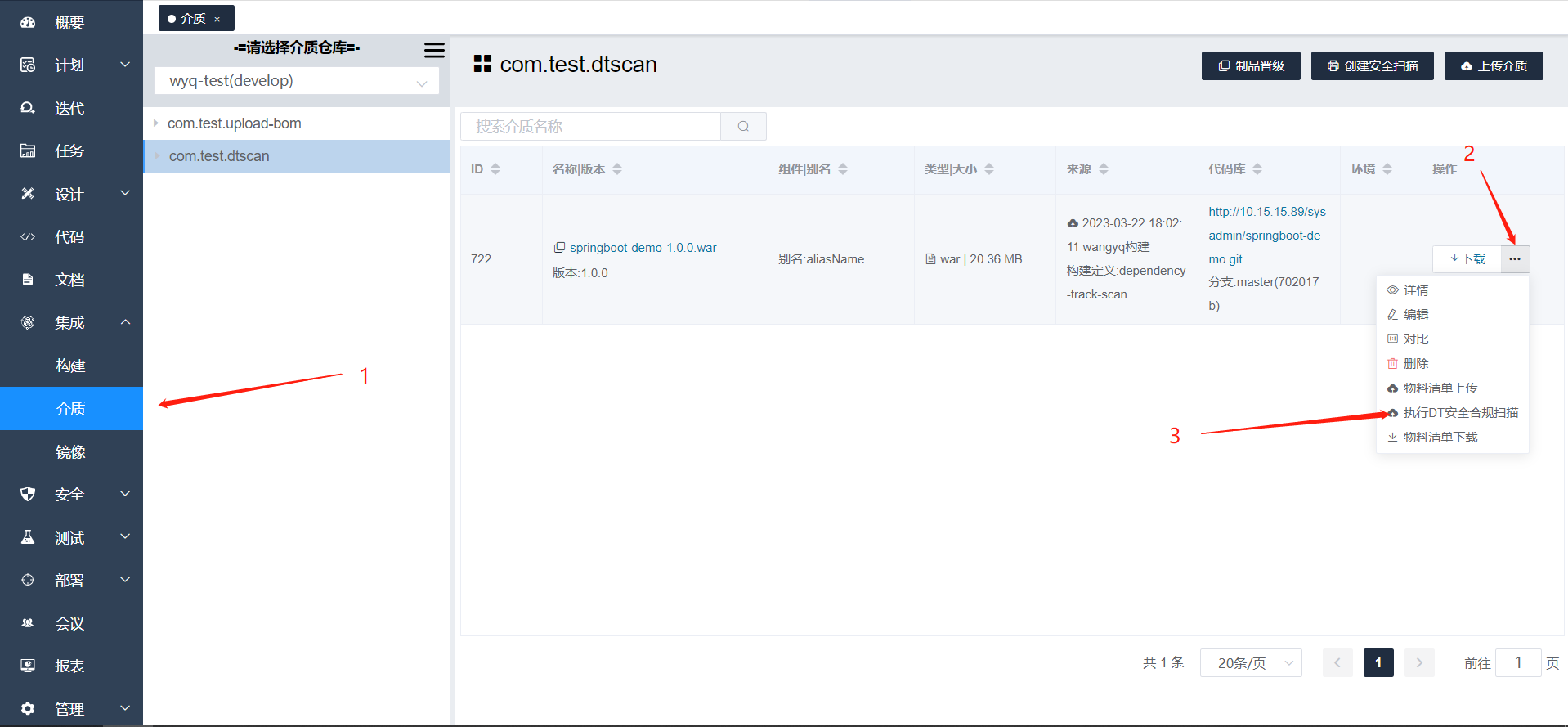Click the 搜索介质名称 search input field
The image size is (1568, 727).
coord(590,127)
